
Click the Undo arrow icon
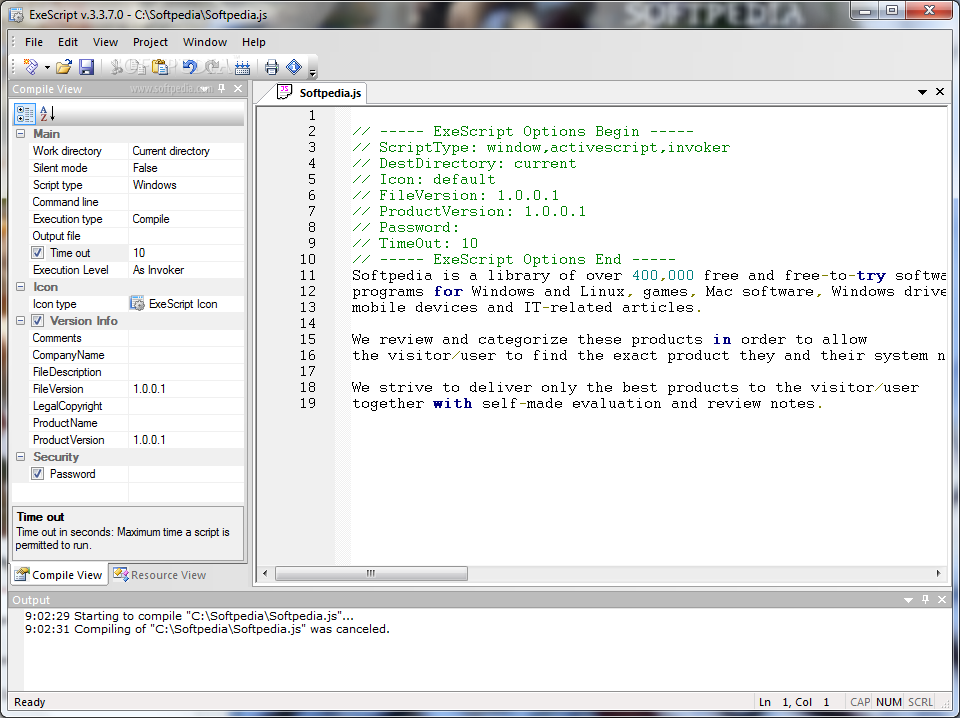189,67
